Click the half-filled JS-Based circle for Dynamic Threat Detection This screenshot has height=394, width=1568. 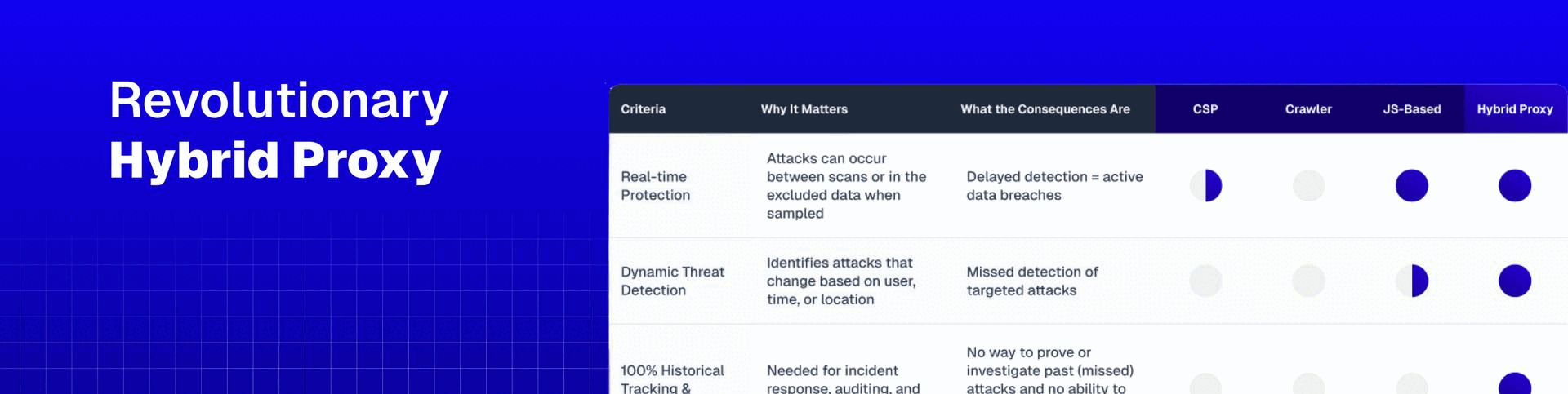point(1411,281)
